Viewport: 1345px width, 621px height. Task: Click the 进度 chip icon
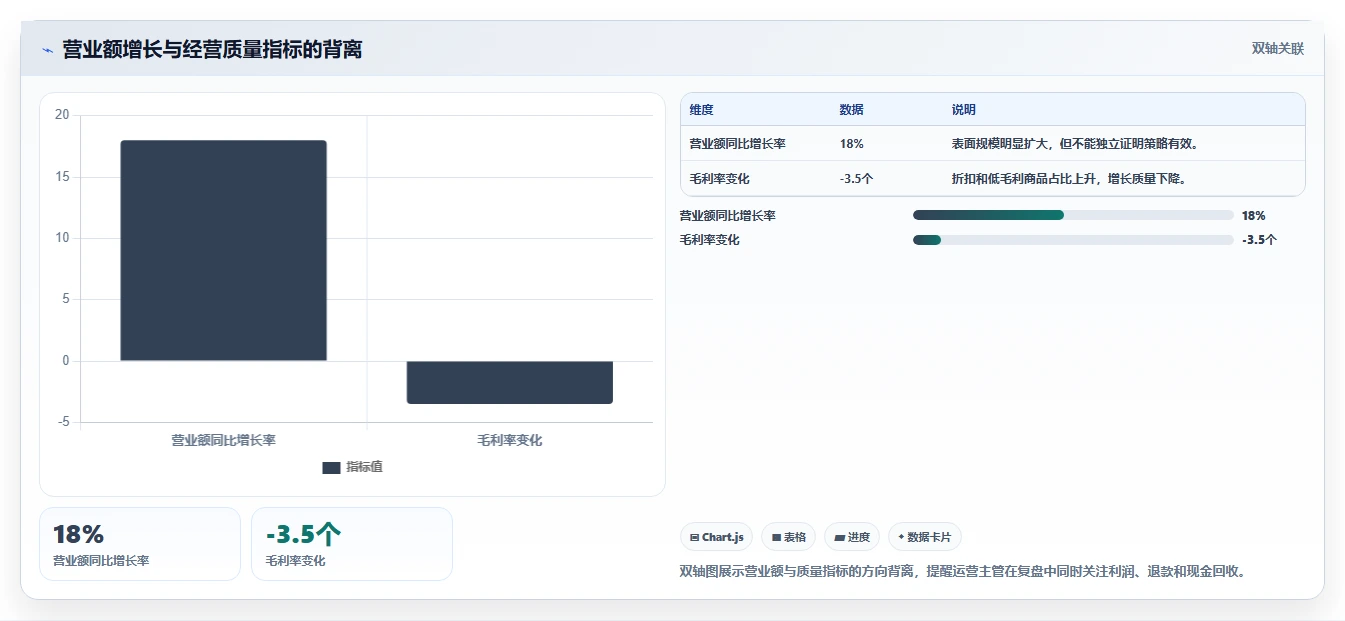point(839,538)
